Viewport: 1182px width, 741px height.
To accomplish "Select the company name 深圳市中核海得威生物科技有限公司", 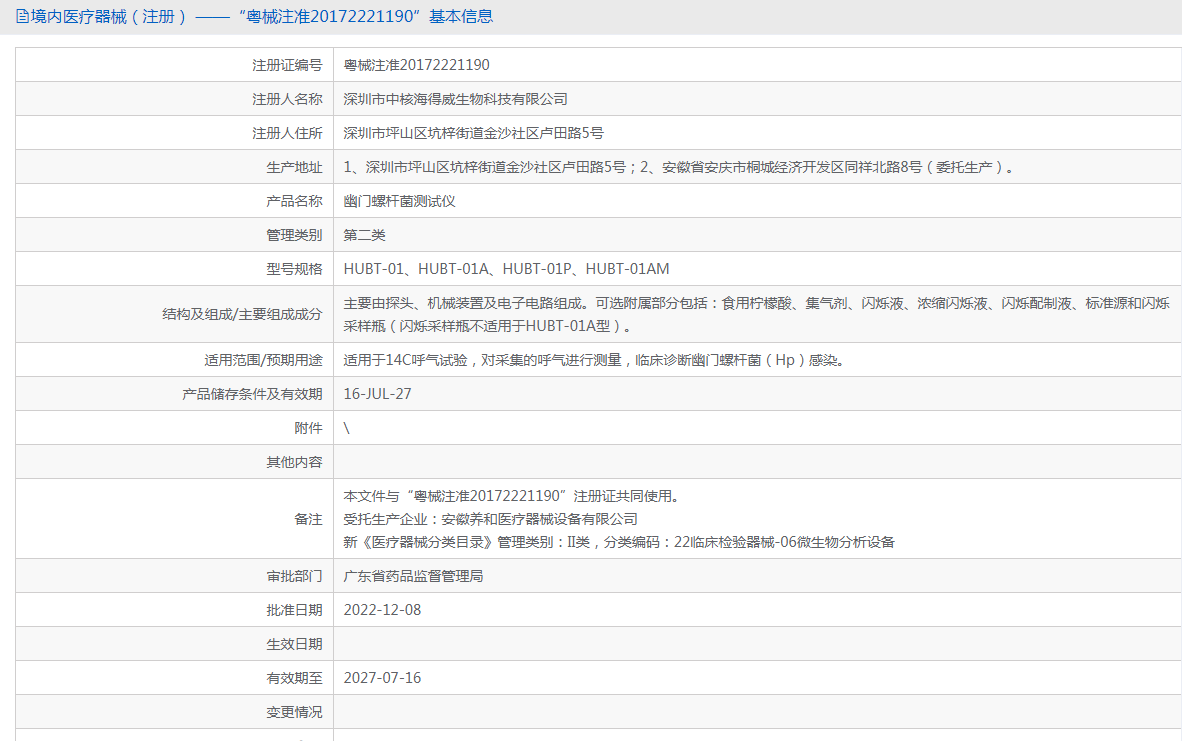I will 455,100.
